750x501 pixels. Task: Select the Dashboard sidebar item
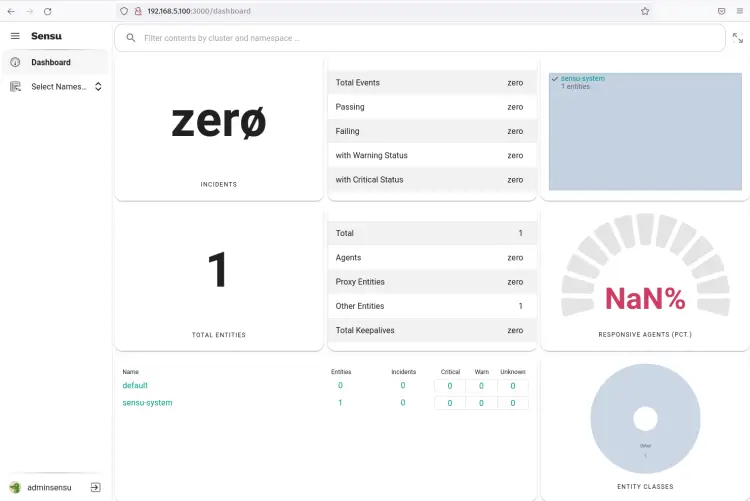(51, 62)
